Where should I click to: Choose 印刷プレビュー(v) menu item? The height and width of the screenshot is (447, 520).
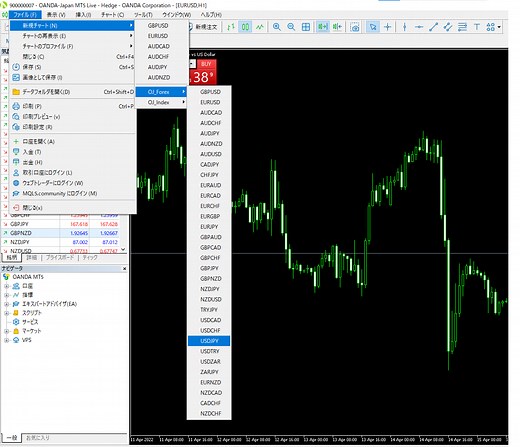tap(72, 117)
